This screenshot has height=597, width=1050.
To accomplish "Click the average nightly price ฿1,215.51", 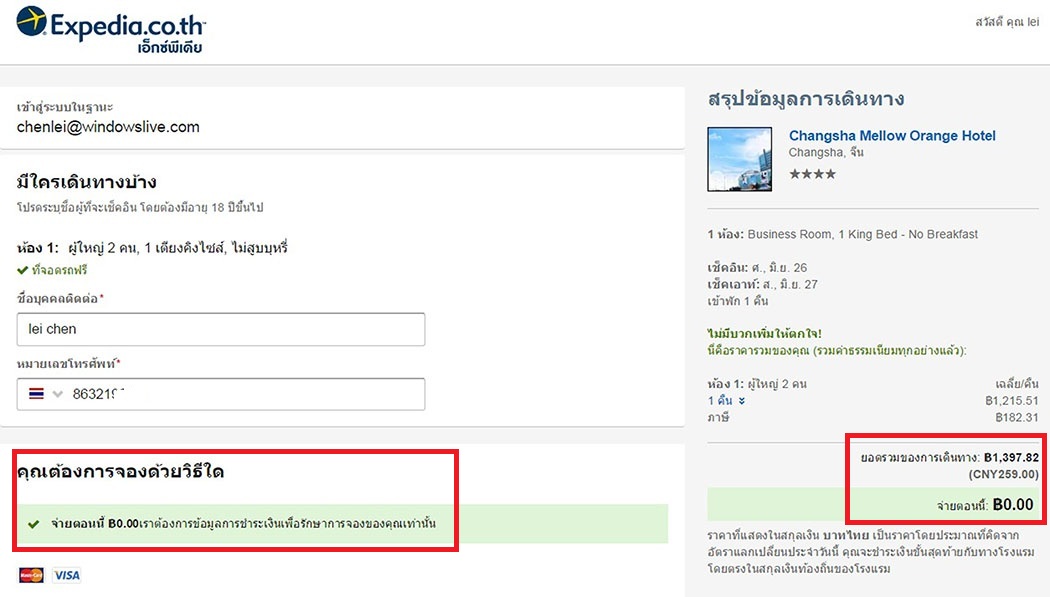I will (x=1012, y=401).
